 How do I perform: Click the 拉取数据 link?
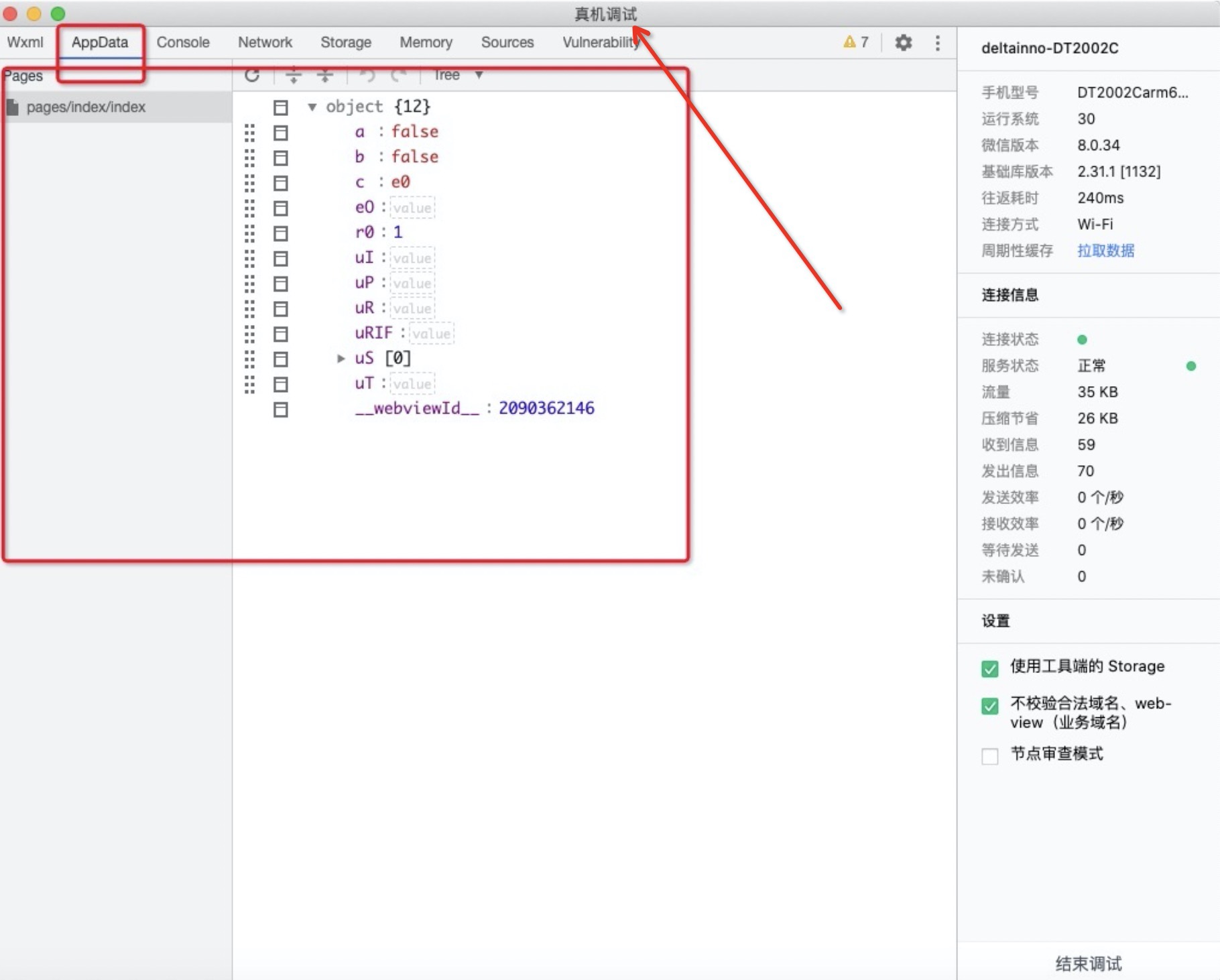click(1105, 251)
